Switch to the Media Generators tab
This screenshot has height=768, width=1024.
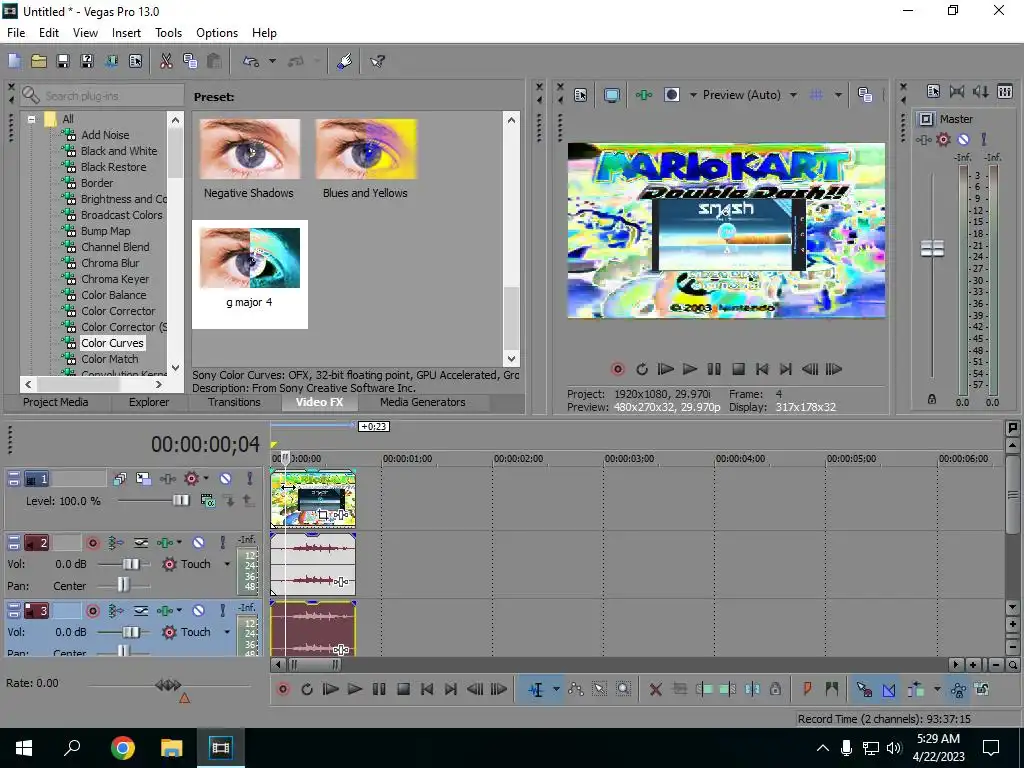[423, 402]
